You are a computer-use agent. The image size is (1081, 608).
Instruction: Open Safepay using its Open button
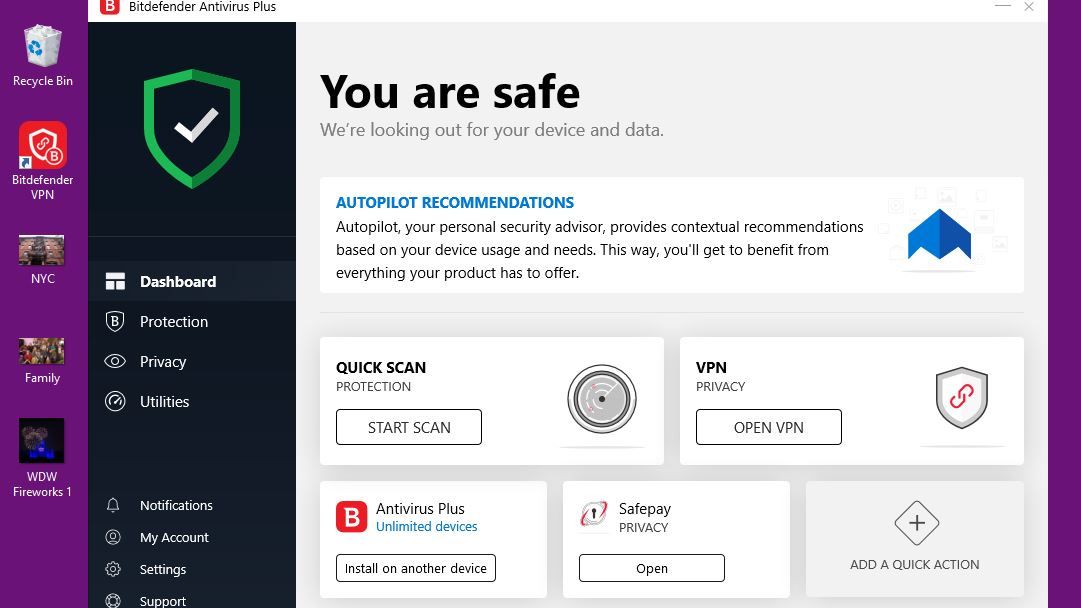click(651, 568)
